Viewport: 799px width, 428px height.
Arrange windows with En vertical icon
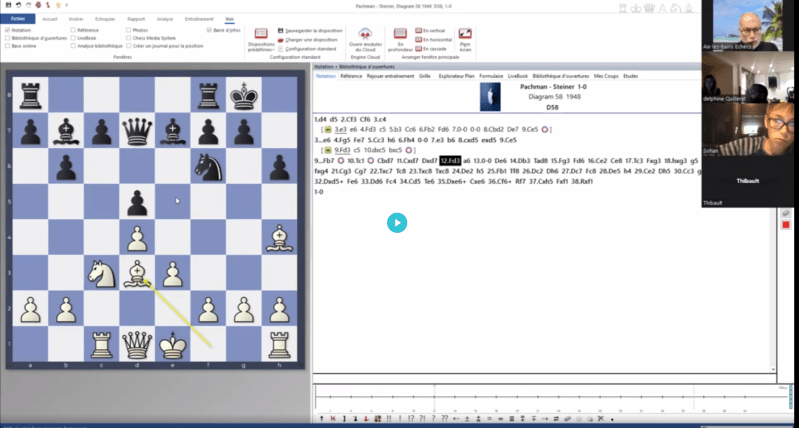click(418, 31)
